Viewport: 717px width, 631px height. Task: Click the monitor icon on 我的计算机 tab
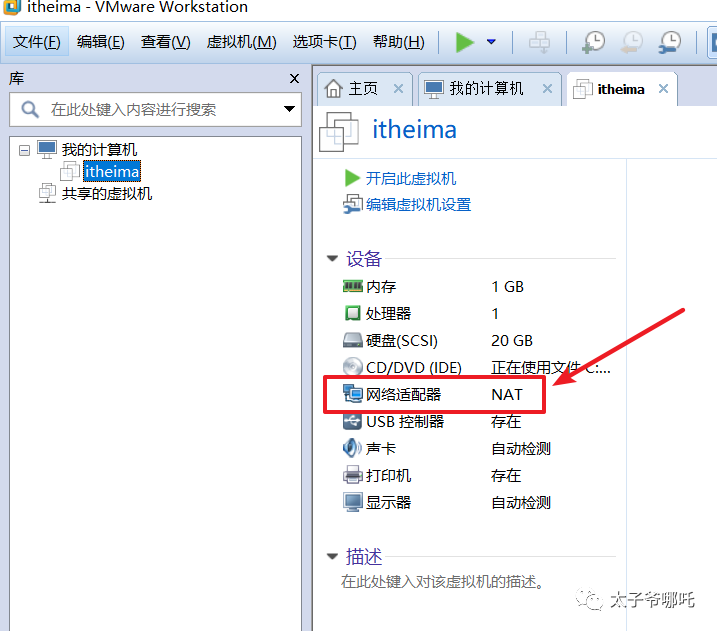click(x=433, y=89)
